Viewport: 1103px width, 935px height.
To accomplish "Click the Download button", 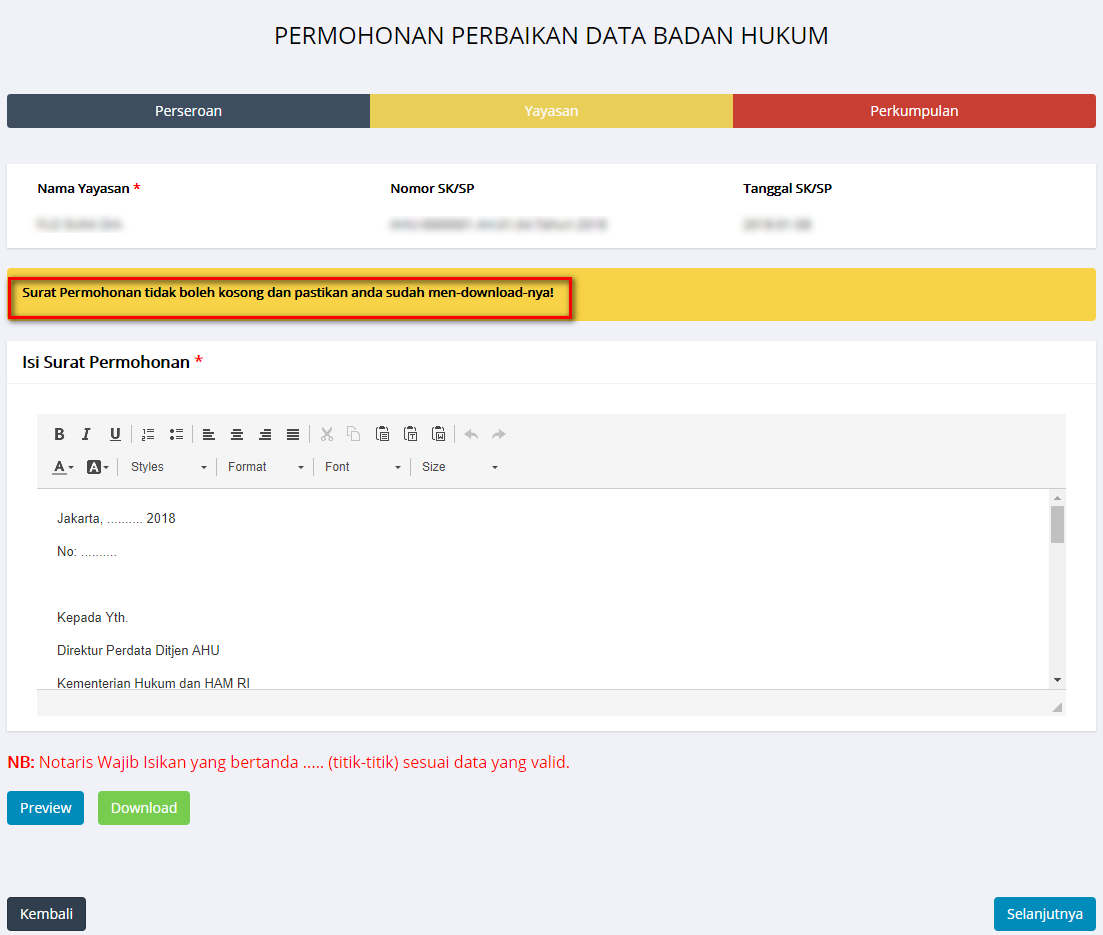I will (144, 808).
